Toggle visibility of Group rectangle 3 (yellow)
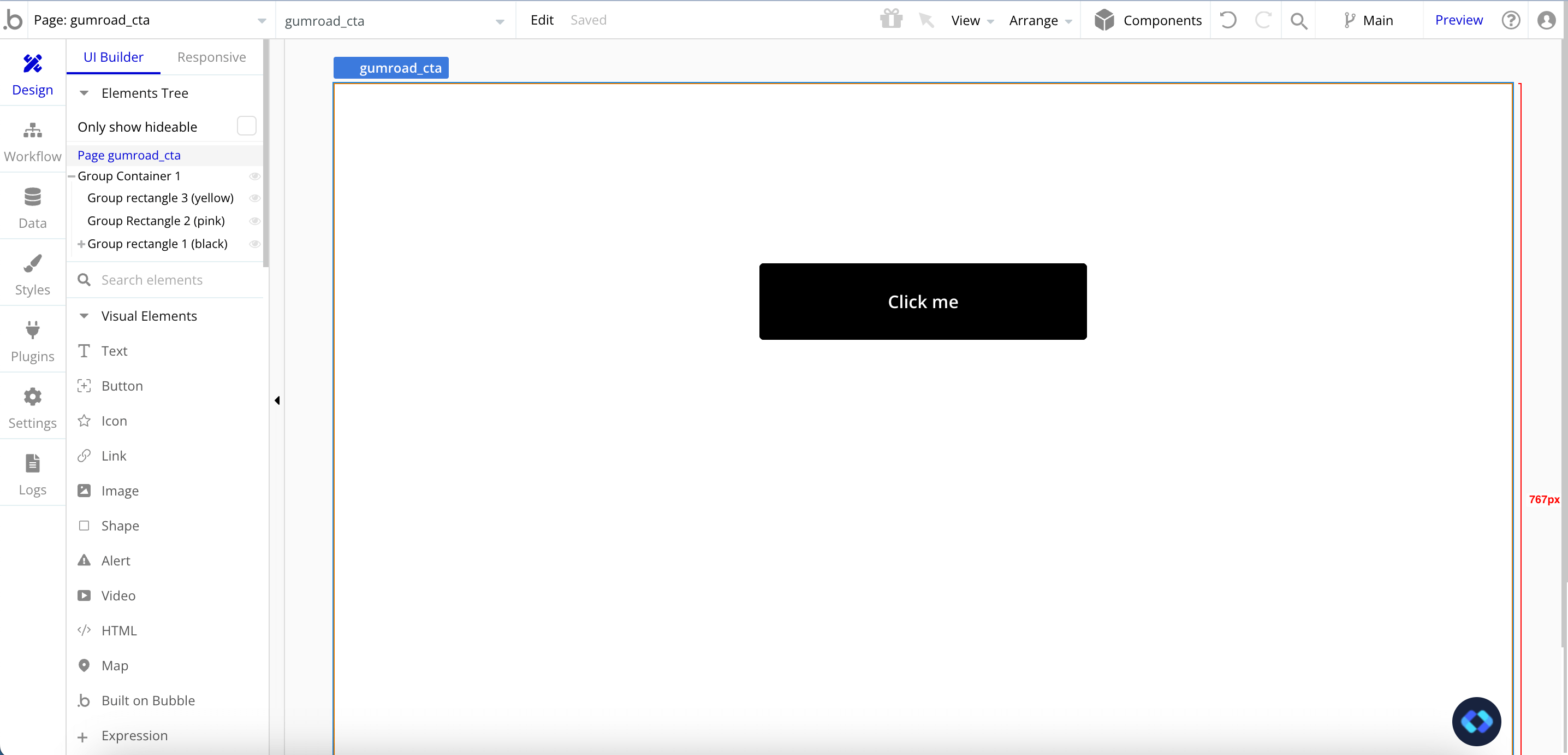 pos(255,198)
